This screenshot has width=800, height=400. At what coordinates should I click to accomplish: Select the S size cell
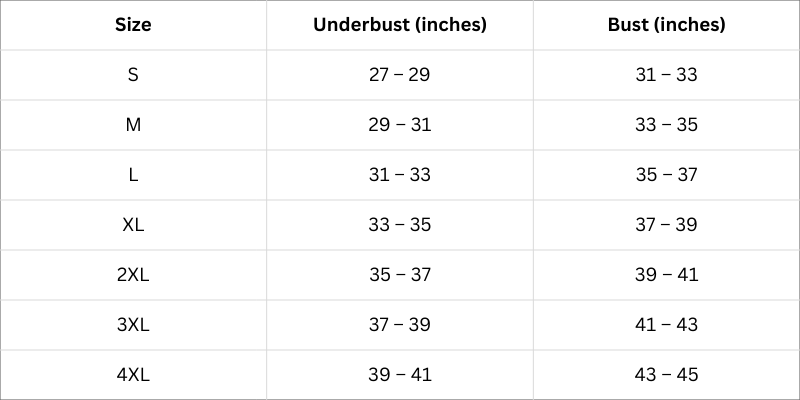point(133,75)
